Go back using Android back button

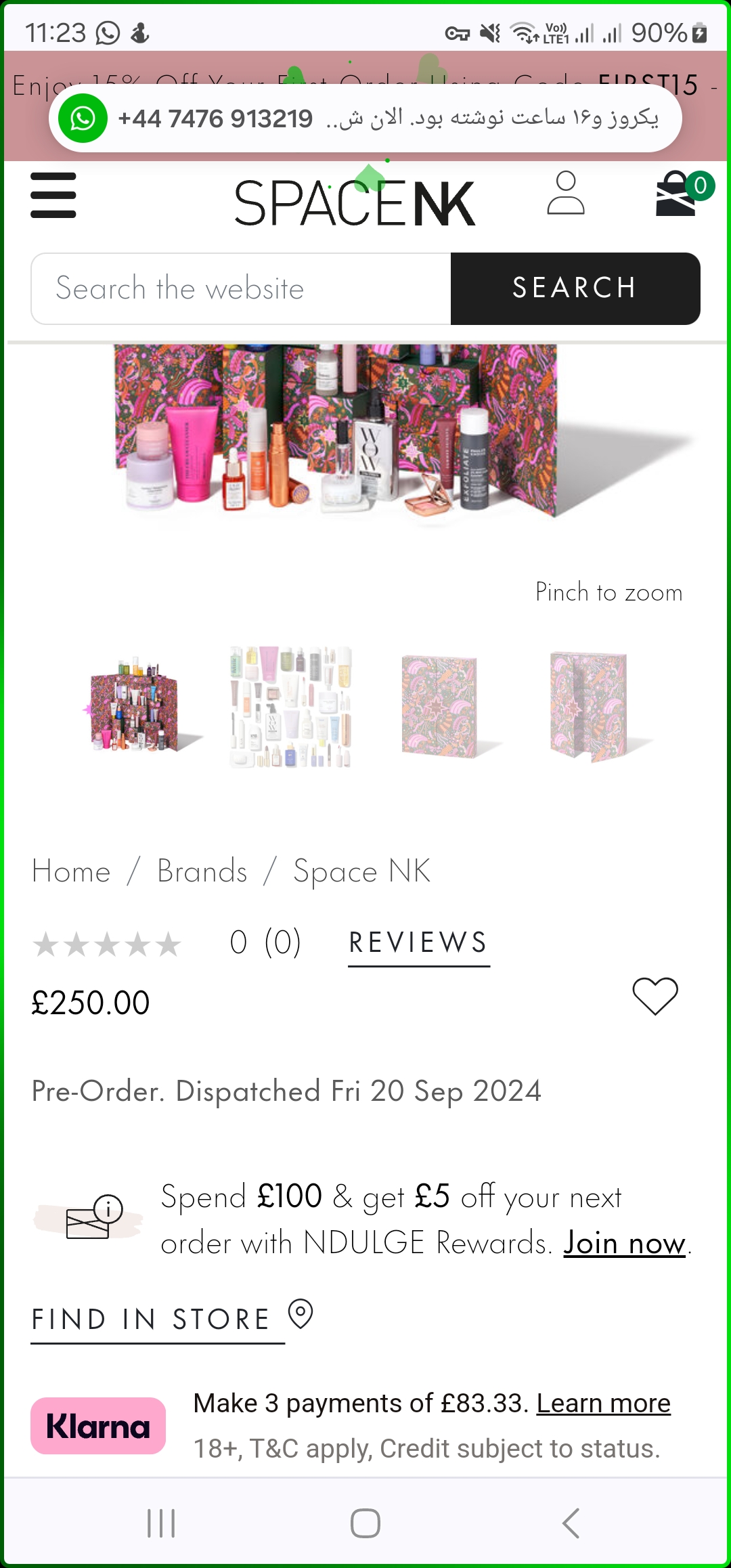[x=571, y=1523]
